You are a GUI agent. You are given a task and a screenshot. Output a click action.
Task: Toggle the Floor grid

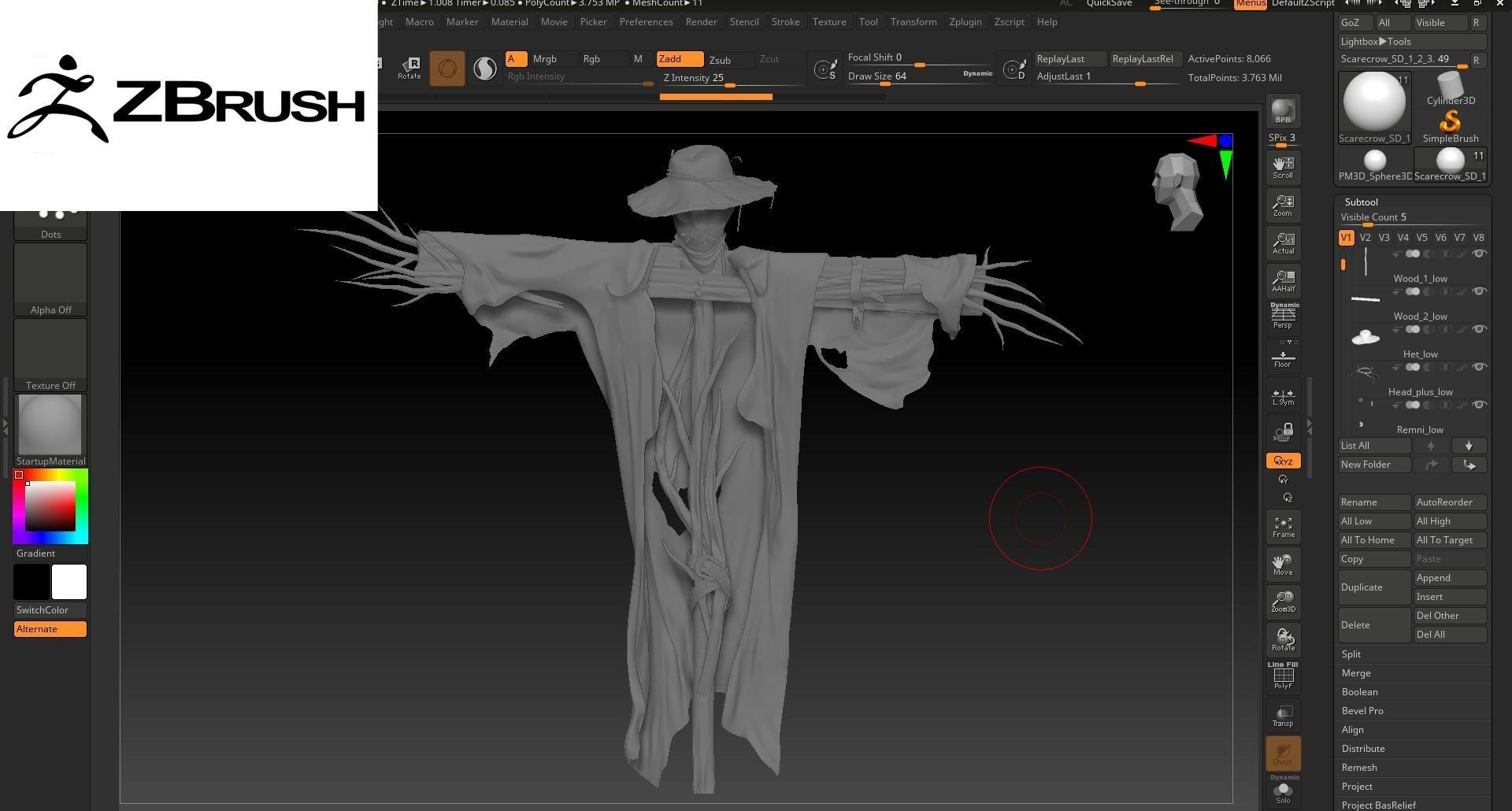click(1283, 356)
